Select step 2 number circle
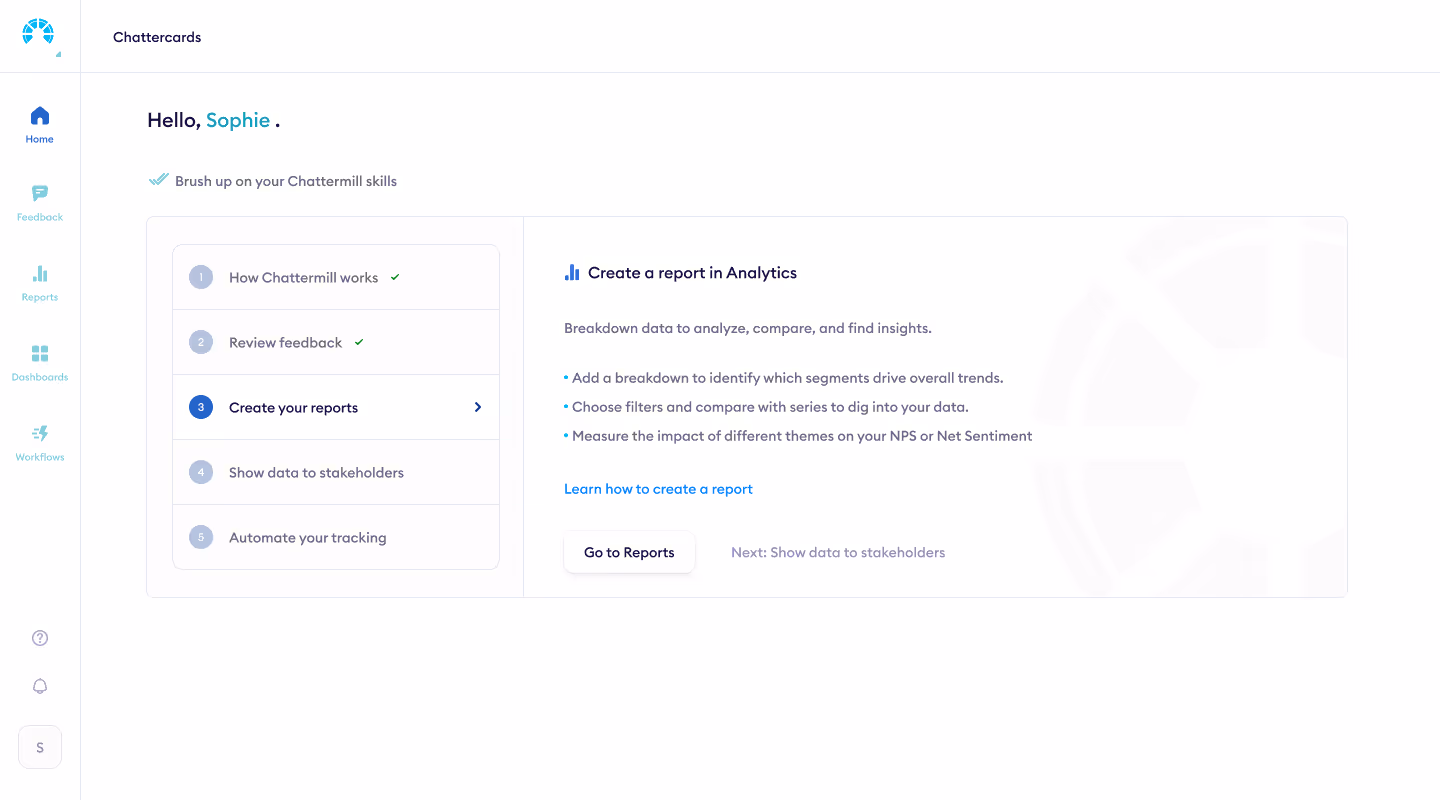Screen dimensions: 1440x800 click(x=201, y=342)
